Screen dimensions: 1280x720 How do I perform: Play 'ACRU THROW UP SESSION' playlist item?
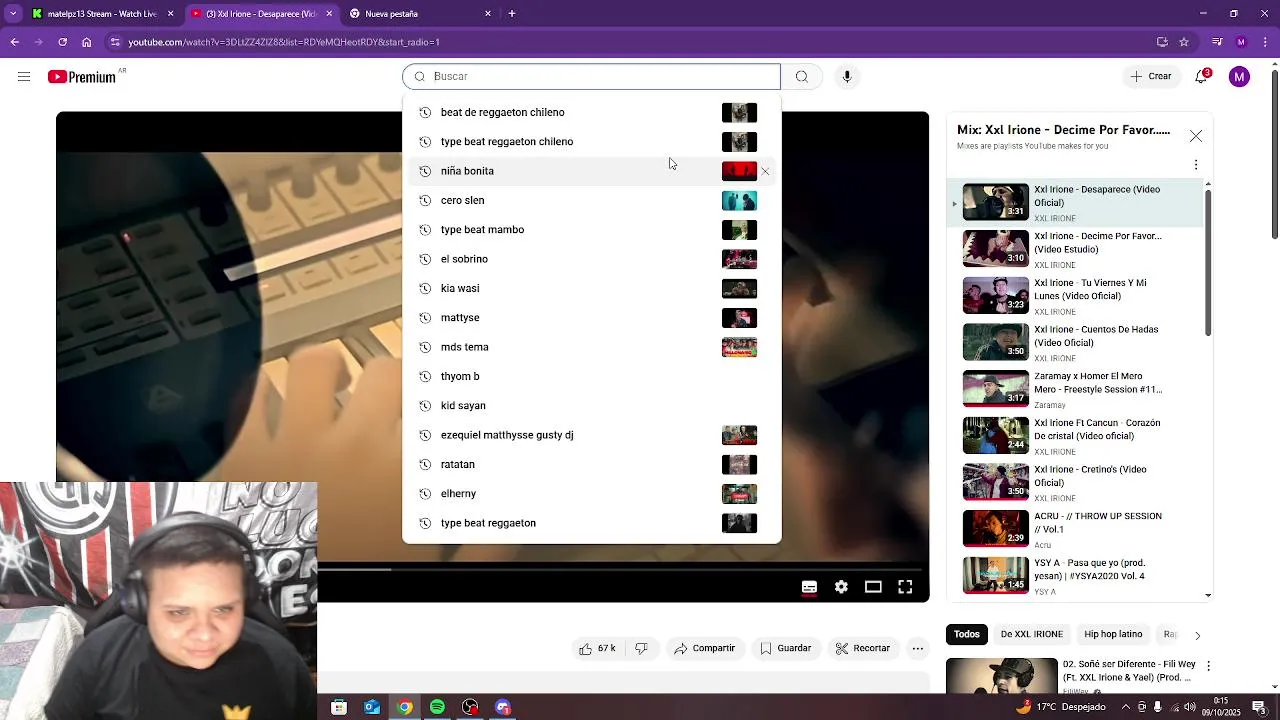click(1075, 530)
